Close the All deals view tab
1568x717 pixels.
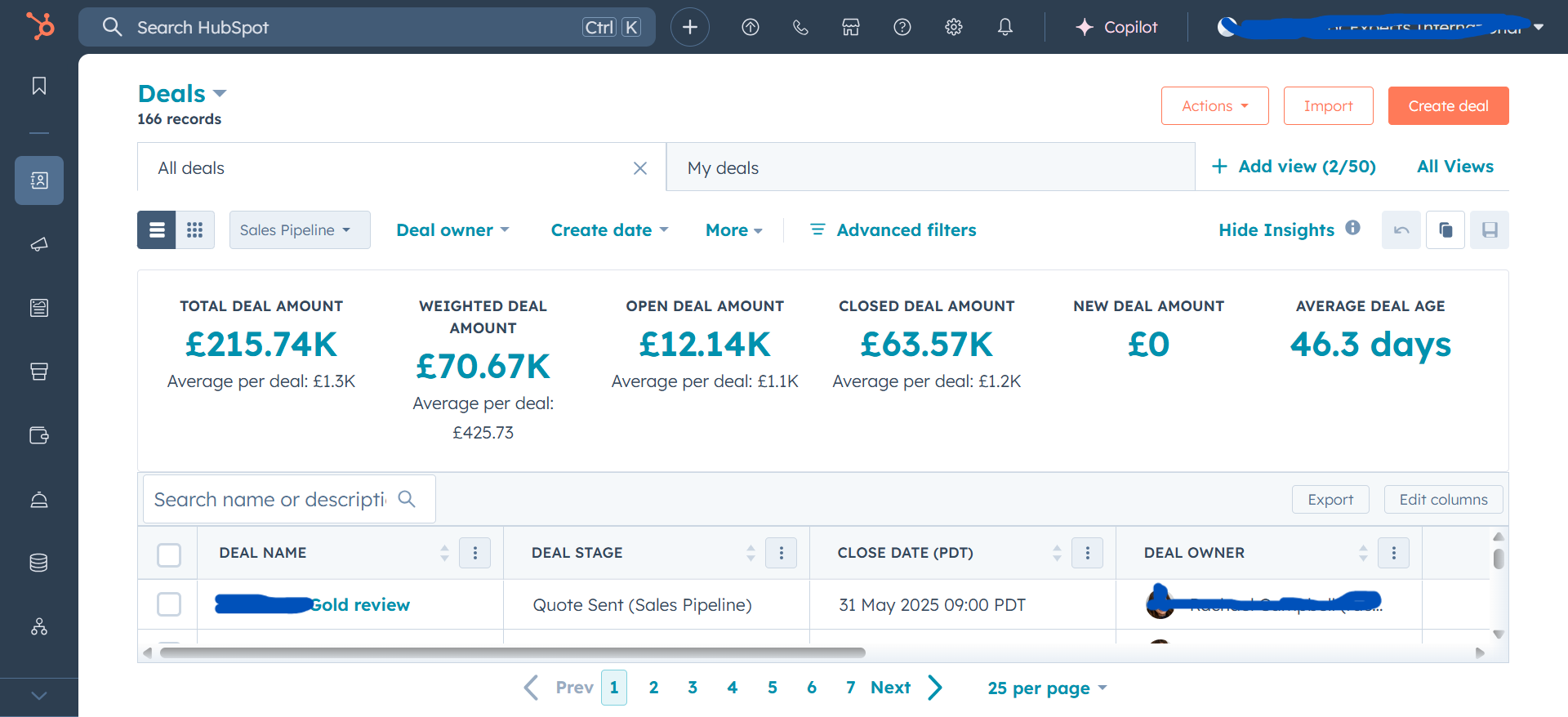[x=640, y=168]
